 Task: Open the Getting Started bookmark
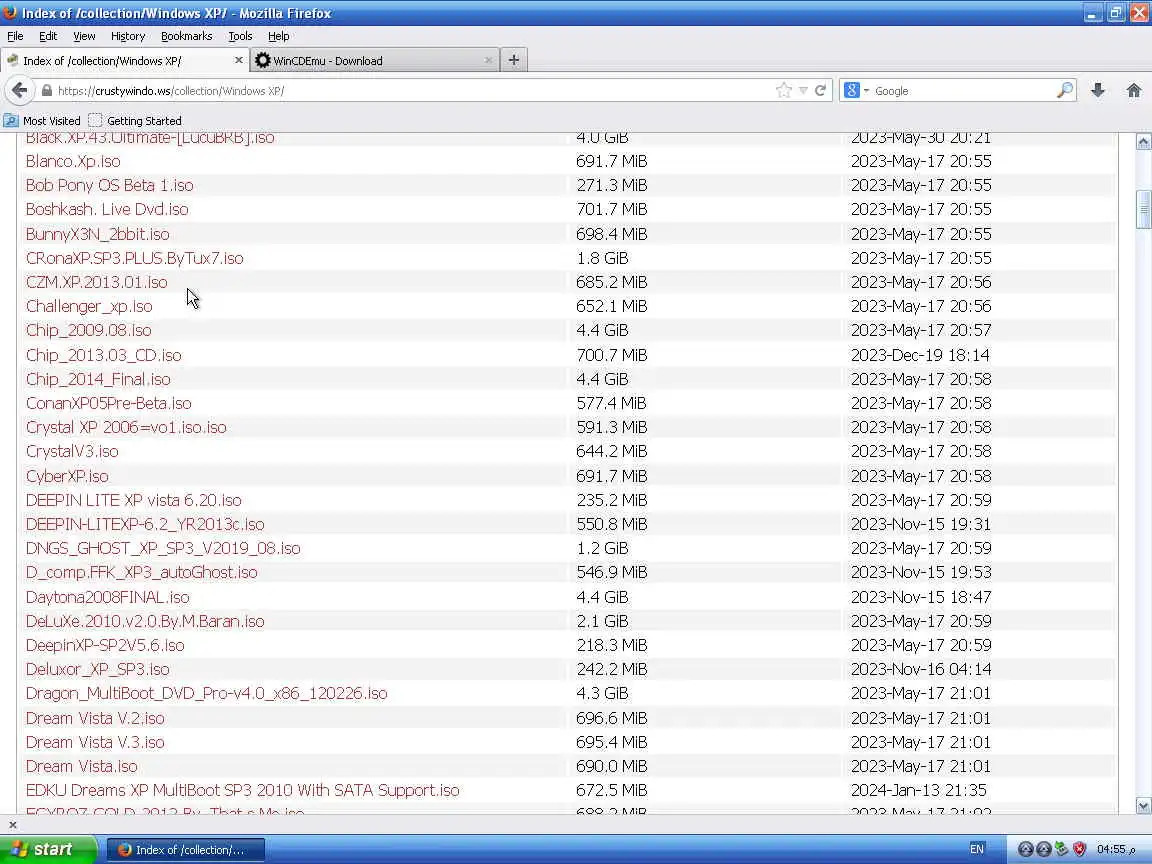(x=135, y=120)
